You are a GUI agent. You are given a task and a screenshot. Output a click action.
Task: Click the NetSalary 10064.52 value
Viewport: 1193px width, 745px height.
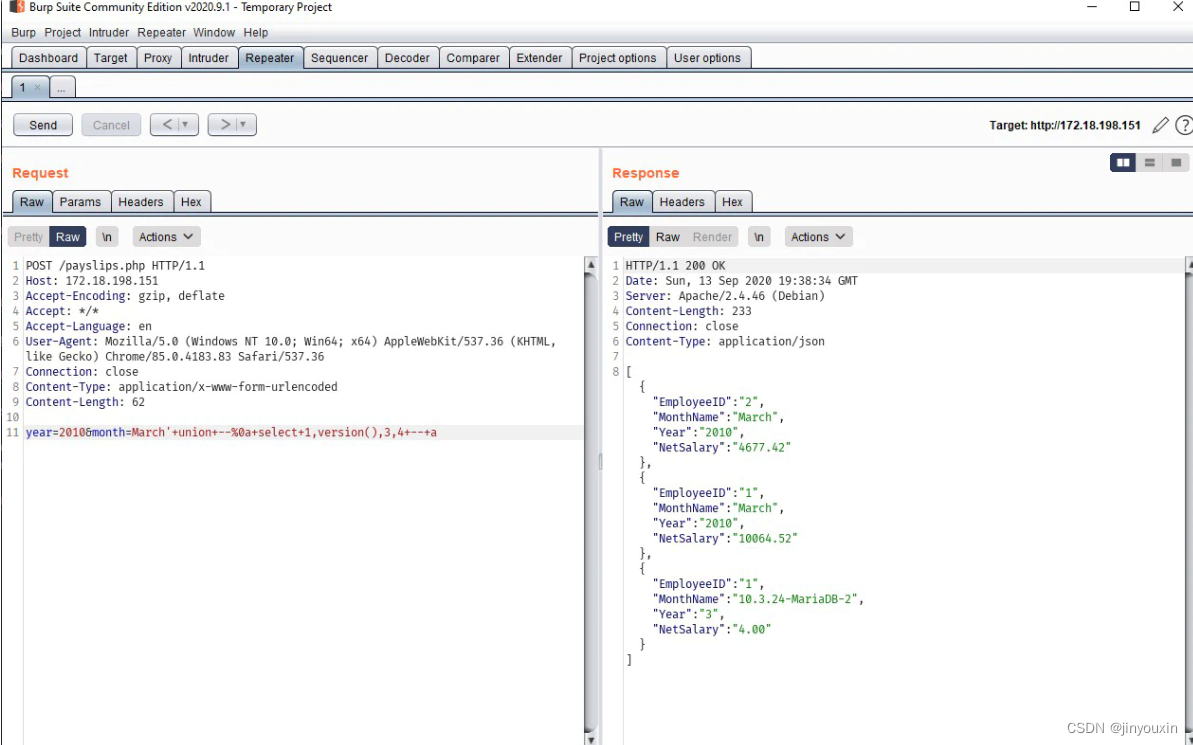[x=764, y=538]
